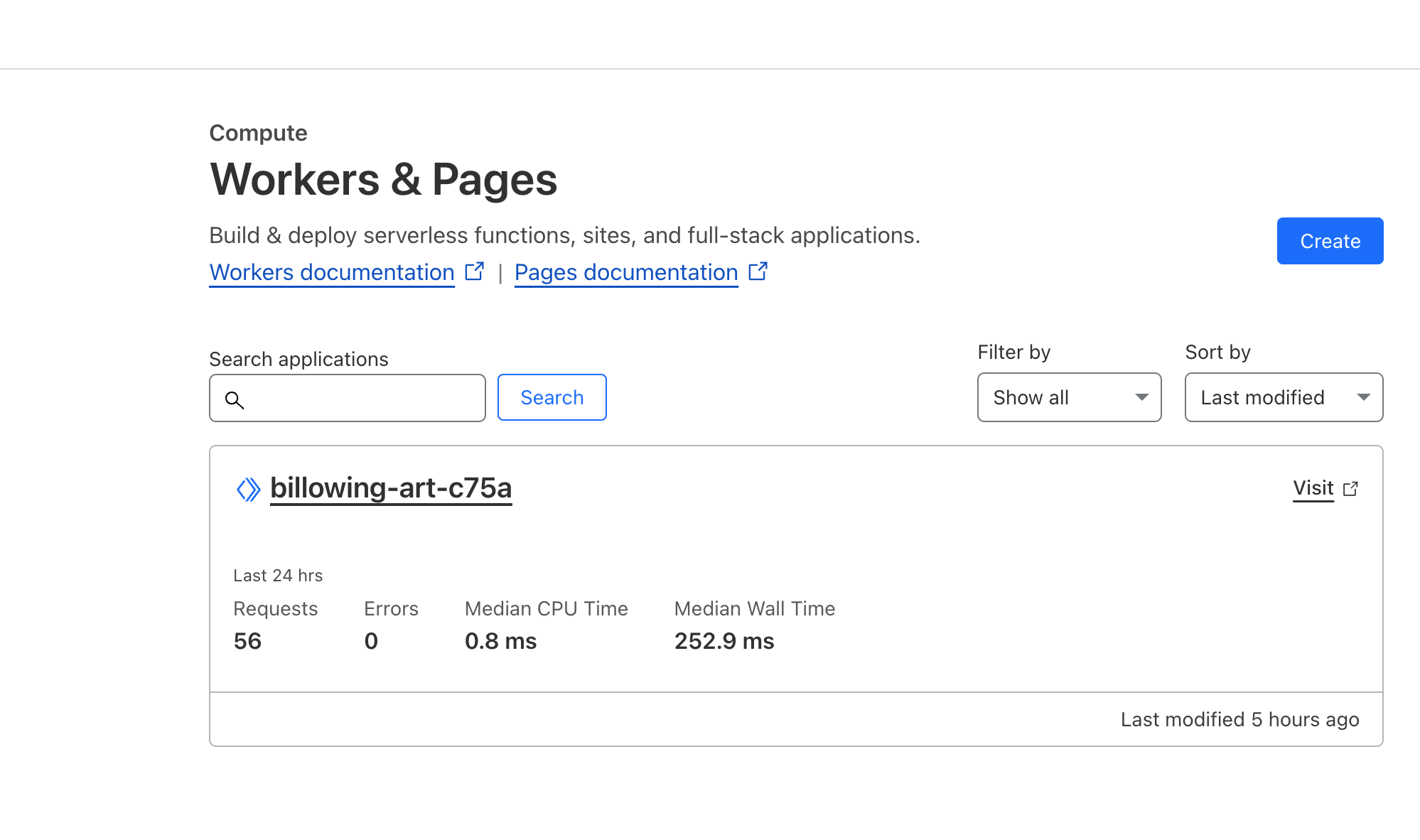The width and height of the screenshot is (1420, 840).
Task: Click the billowing-art-c75a worker icon
Action: (x=248, y=489)
